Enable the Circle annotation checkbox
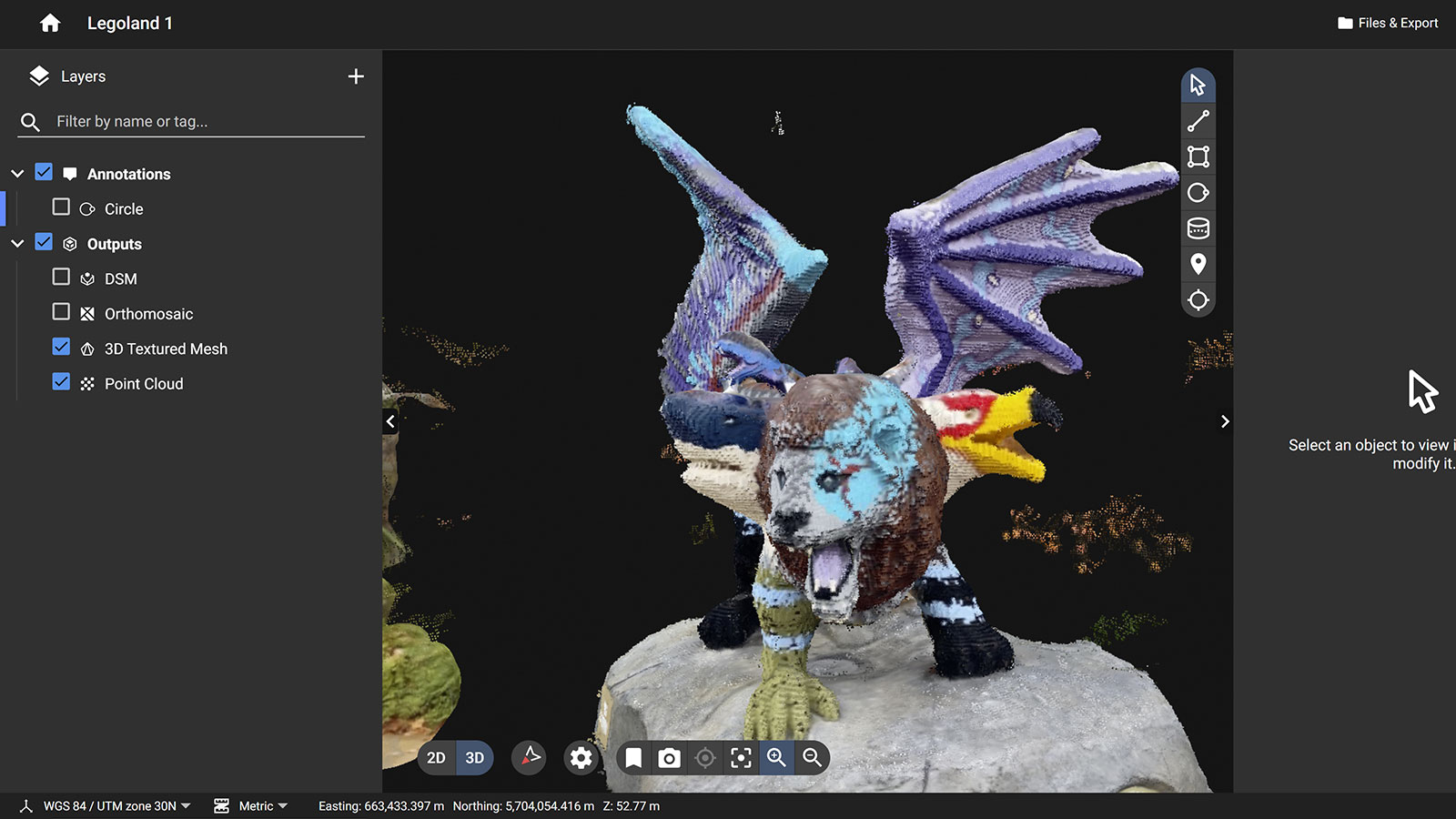Image resolution: width=1456 pixels, height=819 pixels. [x=61, y=207]
